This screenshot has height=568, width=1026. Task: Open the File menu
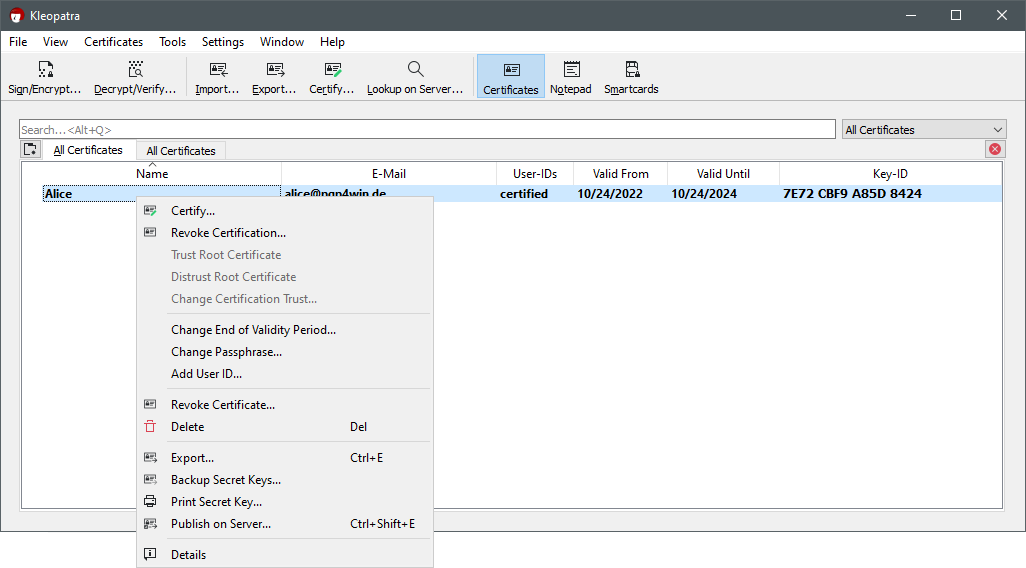(18, 42)
